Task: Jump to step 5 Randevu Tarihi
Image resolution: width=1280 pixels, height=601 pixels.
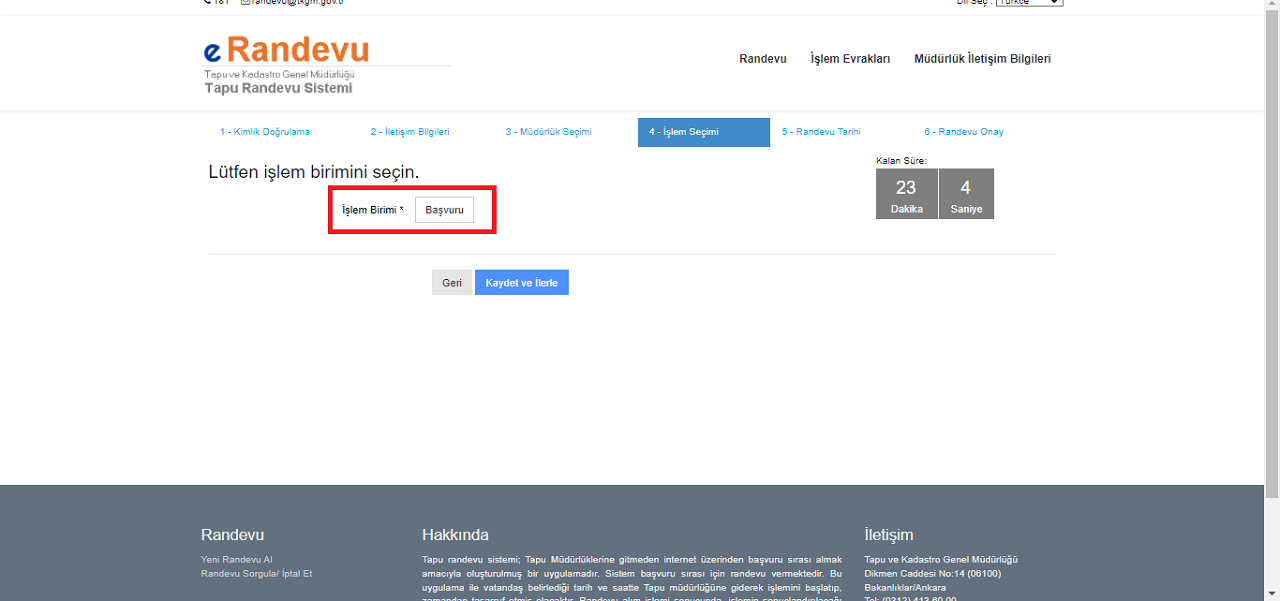Action: [x=821, y=132]
